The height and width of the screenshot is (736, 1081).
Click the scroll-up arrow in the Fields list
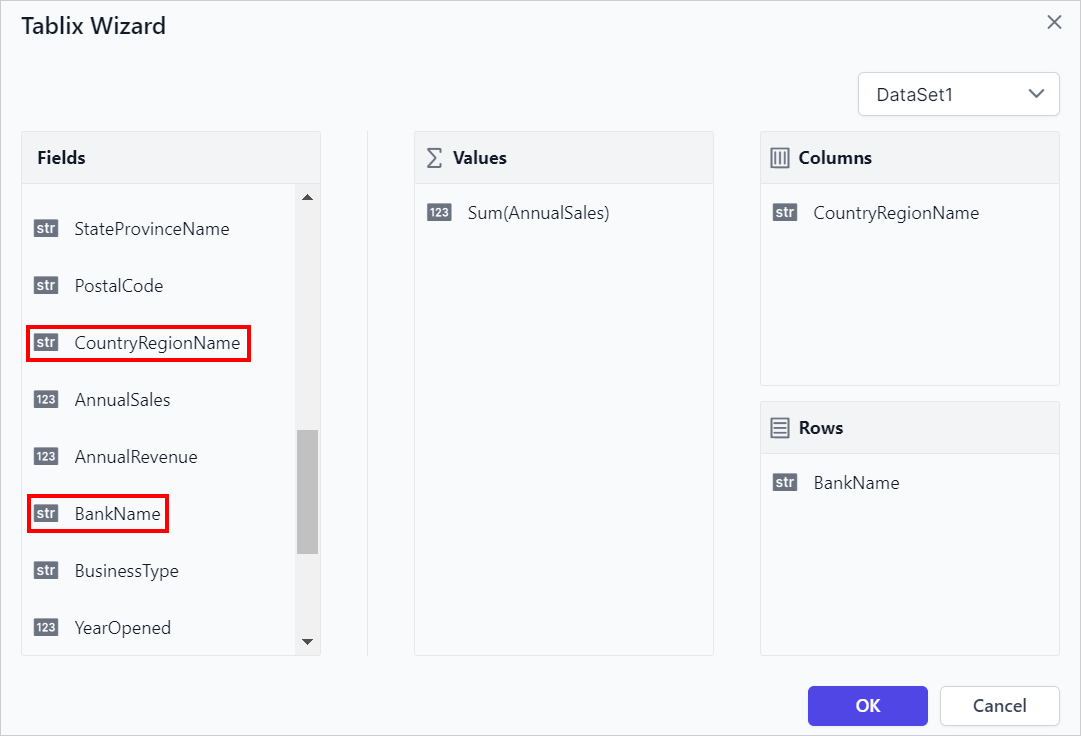308,196
